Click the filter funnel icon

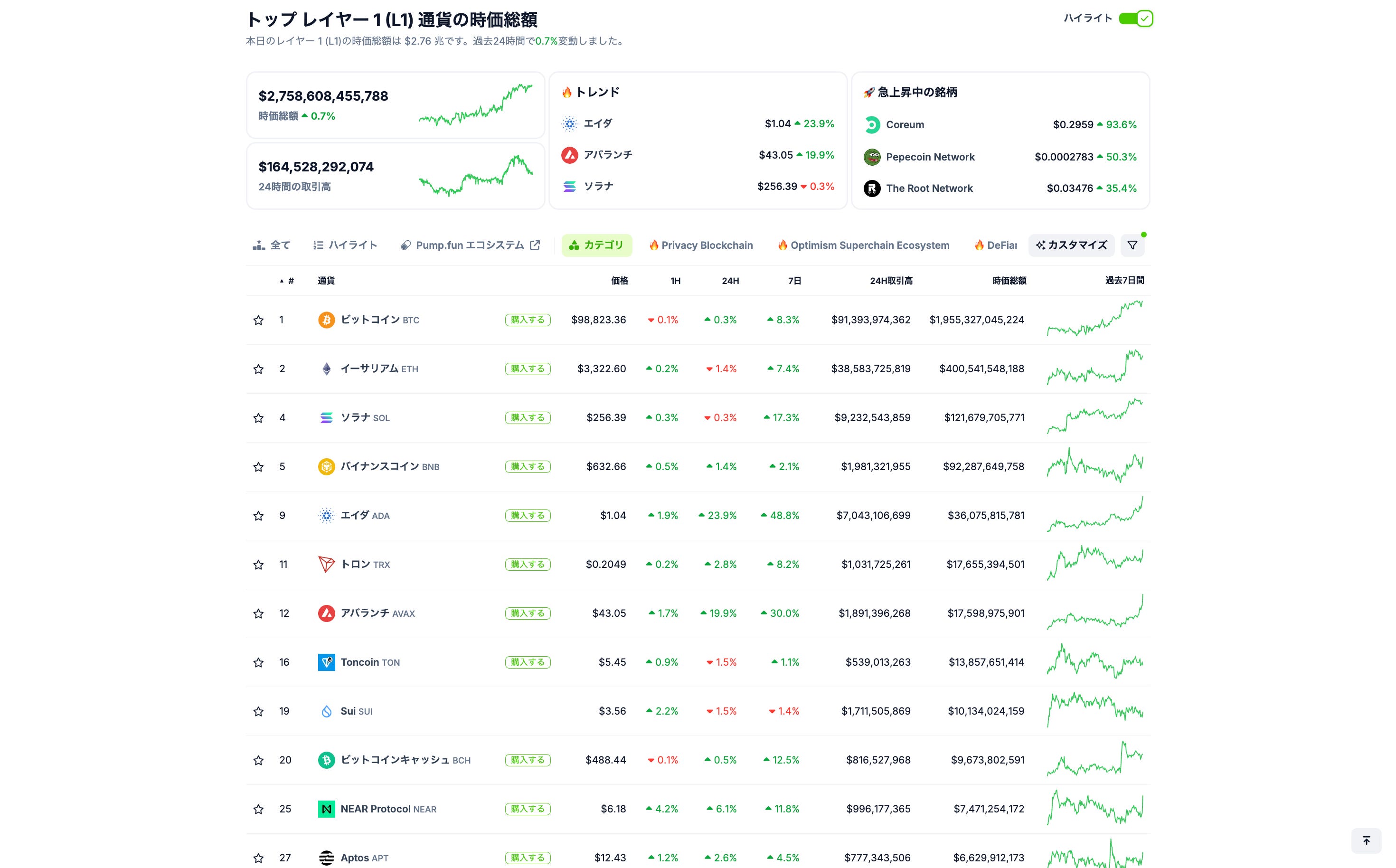point(1132,245)
